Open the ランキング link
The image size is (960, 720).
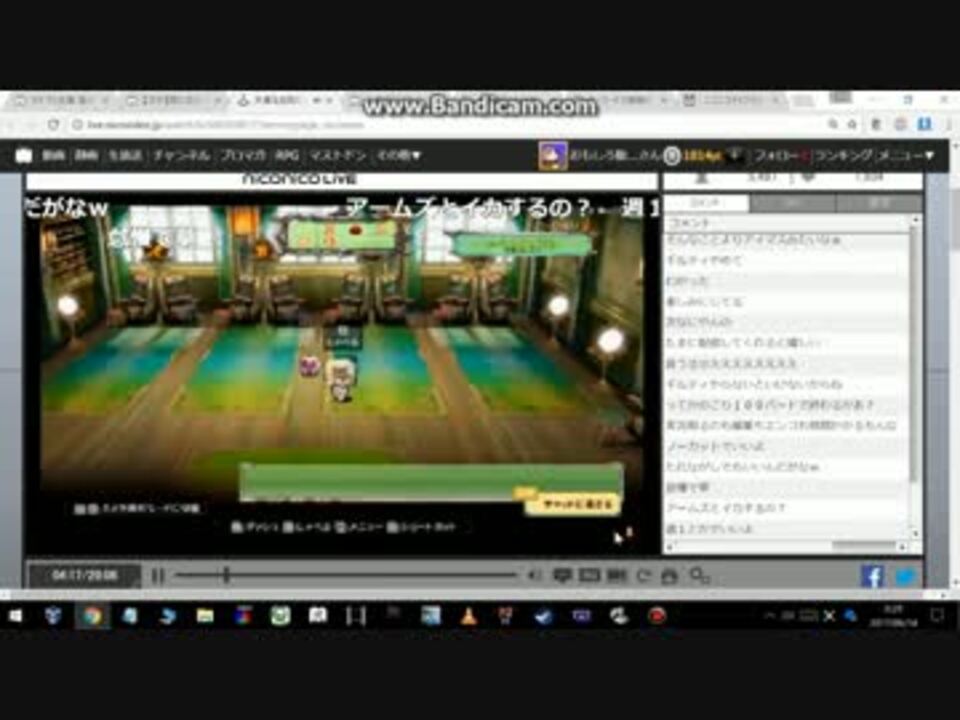tap(843, 156)
